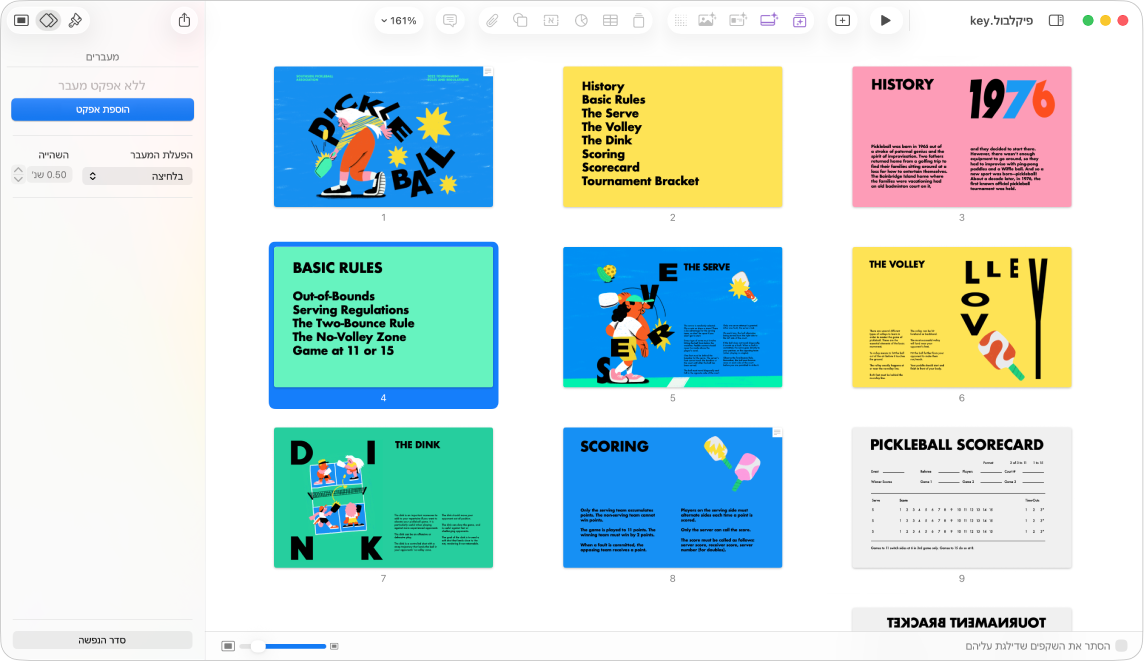Screen dimensions: 1144x662
Task: Insert a Text box from toolbar
Action: point(551,20)
